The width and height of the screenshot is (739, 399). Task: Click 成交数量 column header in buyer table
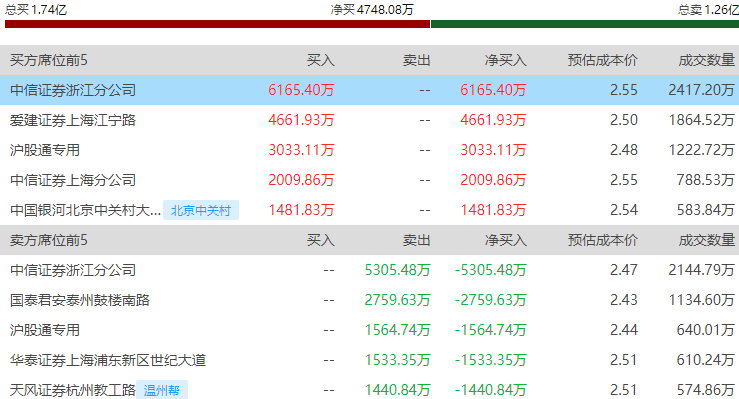(706, 60)
